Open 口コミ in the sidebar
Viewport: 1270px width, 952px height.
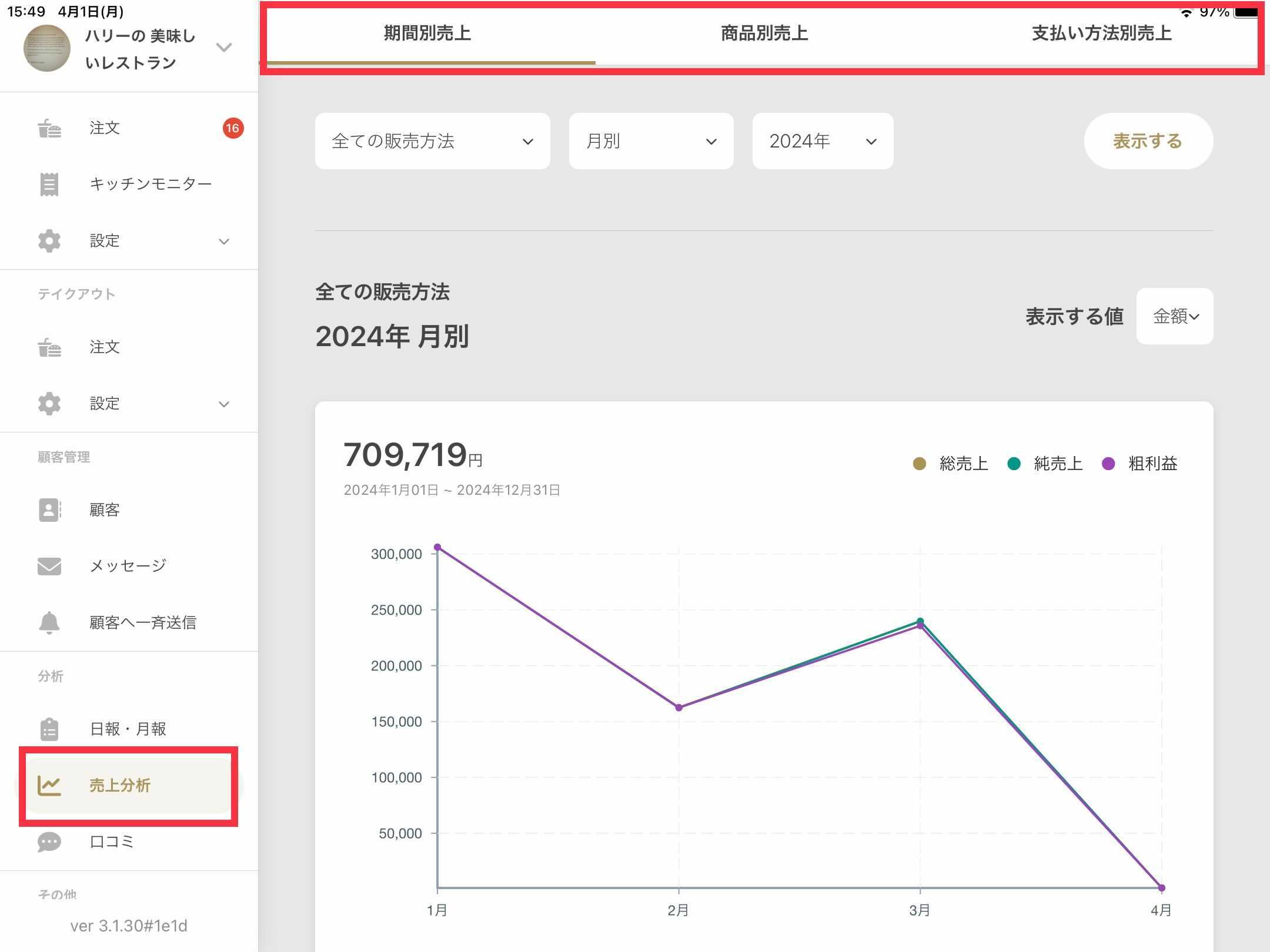(128, 842)
